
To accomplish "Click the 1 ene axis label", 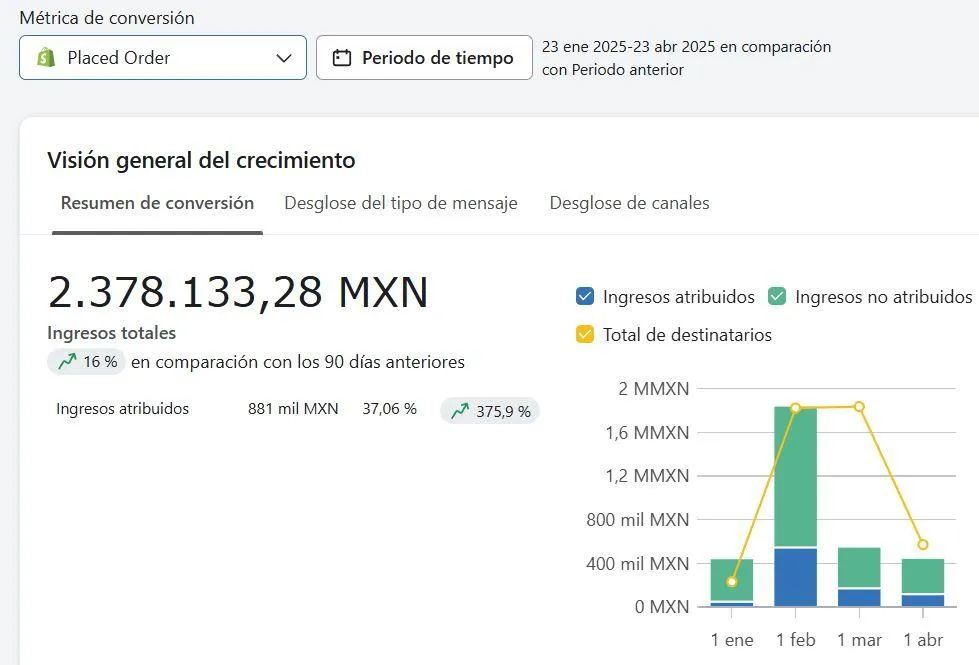I will click(x=732, y=640).
